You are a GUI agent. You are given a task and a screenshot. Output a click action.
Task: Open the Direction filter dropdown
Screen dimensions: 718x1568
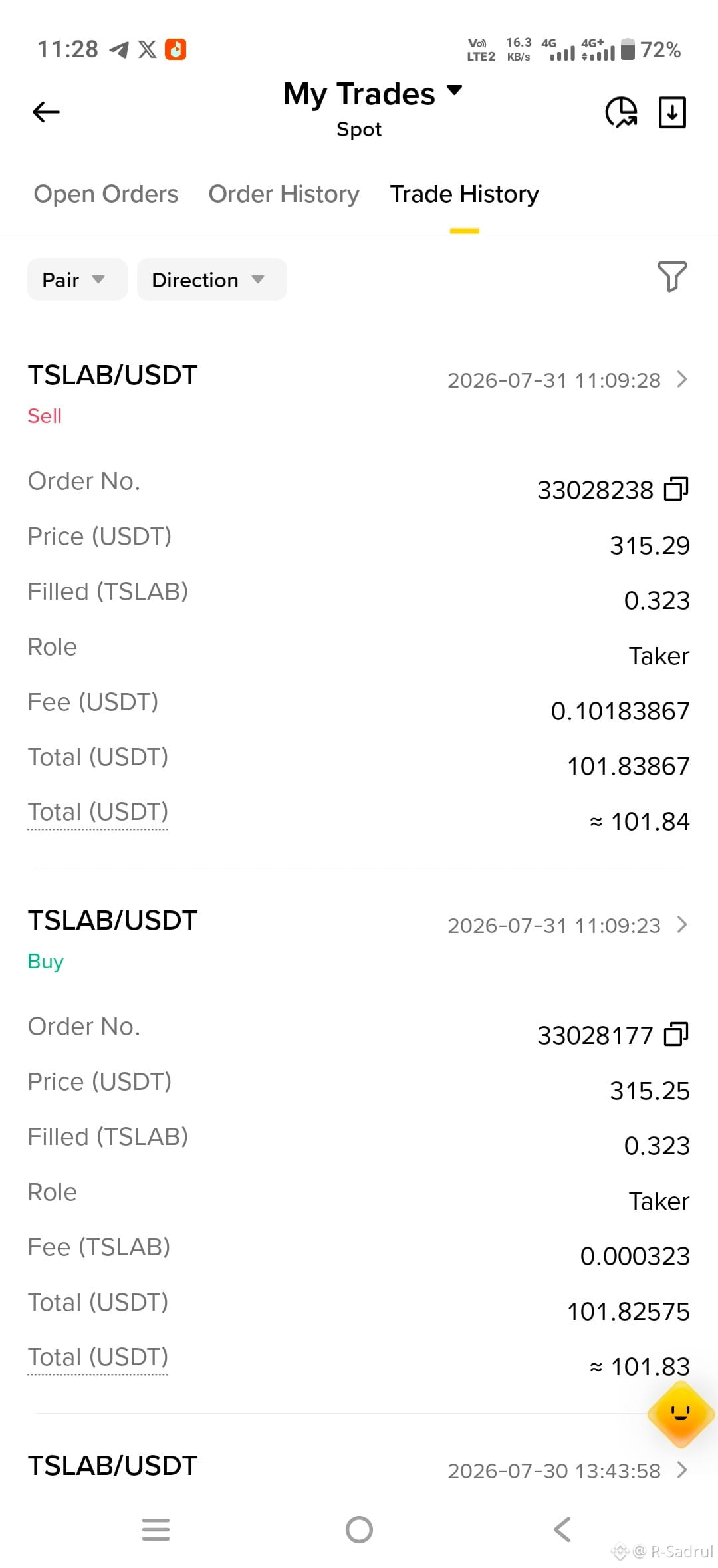click(x=212, y=279)
